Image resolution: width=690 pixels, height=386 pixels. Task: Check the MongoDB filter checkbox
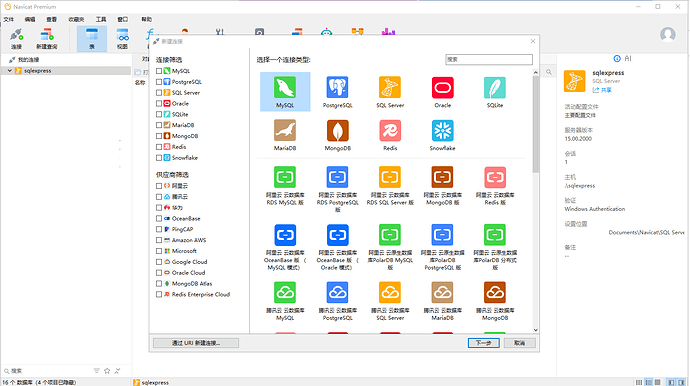coord(159,136)
